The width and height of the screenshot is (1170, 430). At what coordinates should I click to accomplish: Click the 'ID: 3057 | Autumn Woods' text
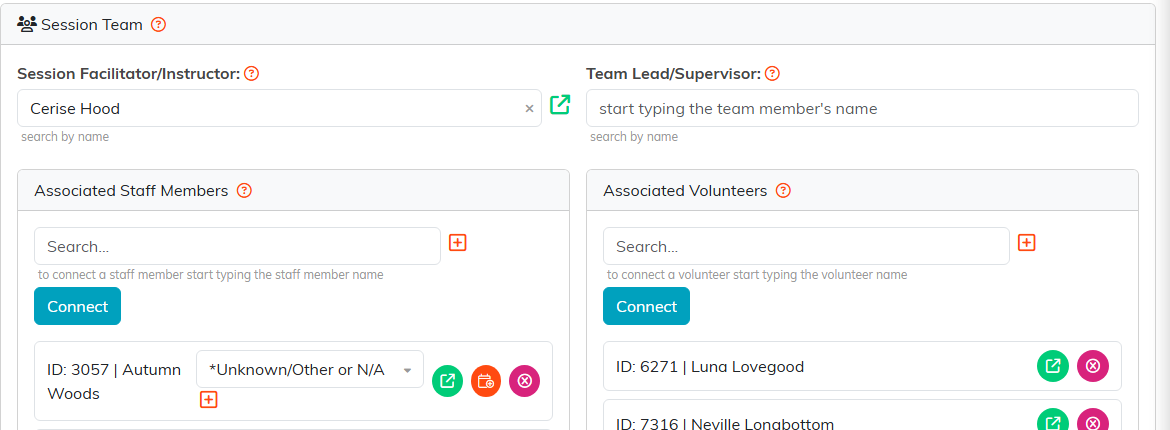tap(114, 381)
